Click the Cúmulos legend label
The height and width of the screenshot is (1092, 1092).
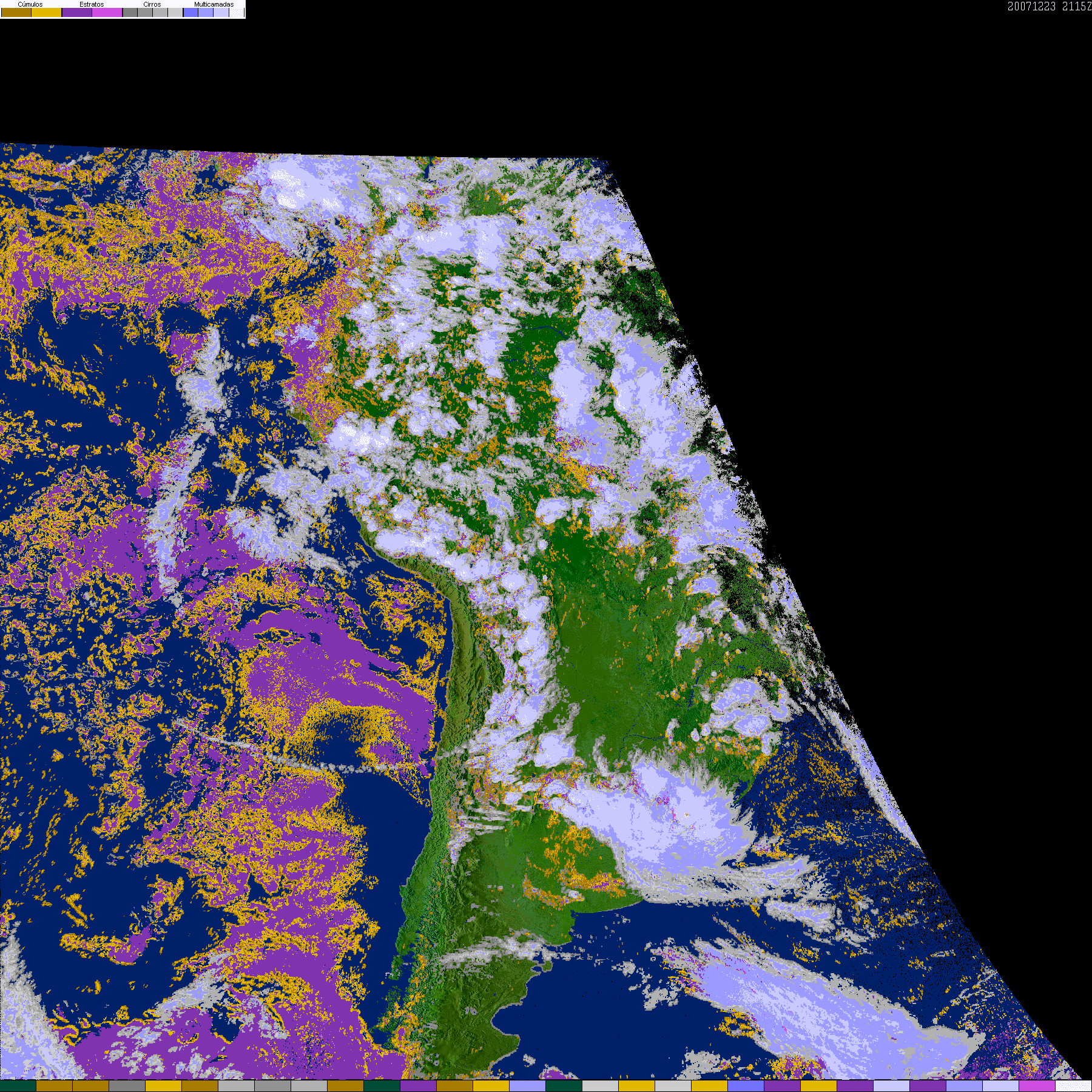coord(30,4)
